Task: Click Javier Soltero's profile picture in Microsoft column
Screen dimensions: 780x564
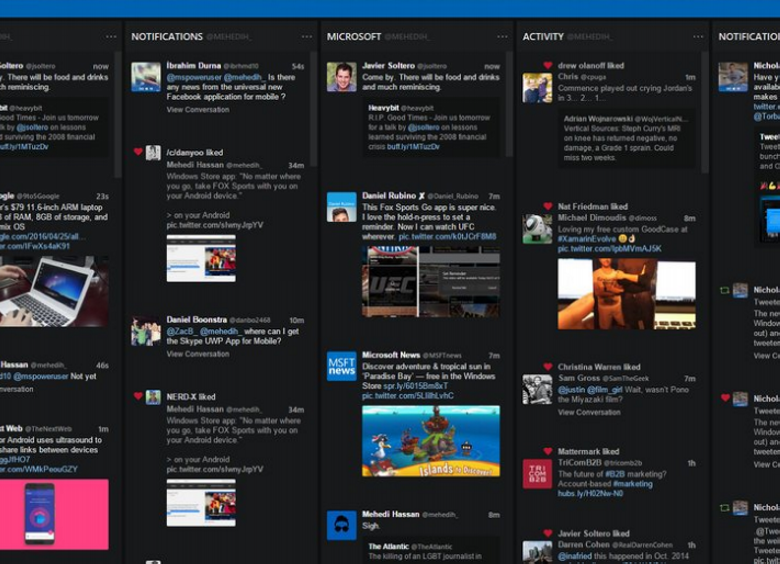Action: pos(342,77)
